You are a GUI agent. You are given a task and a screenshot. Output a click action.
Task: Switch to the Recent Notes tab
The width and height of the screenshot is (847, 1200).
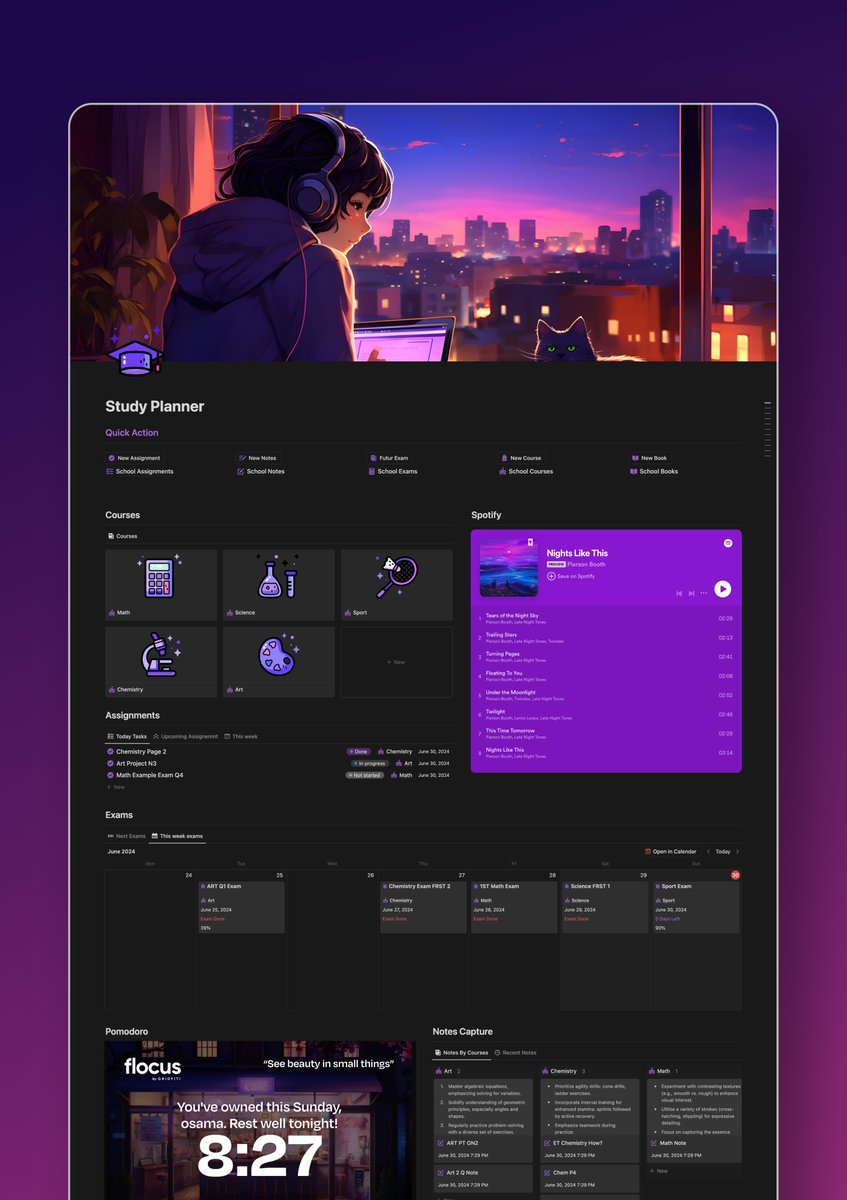[516, 1053]
